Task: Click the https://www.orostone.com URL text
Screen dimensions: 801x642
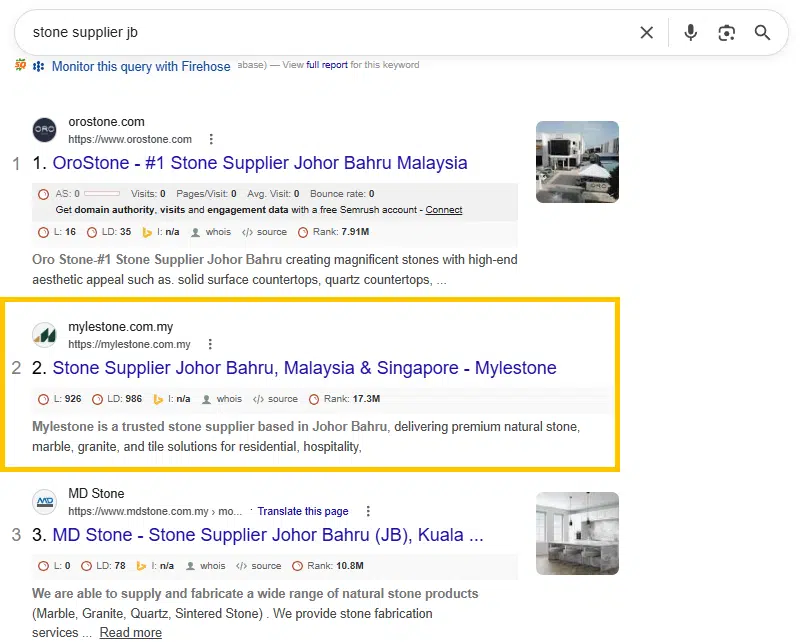Action: [130, 139]
